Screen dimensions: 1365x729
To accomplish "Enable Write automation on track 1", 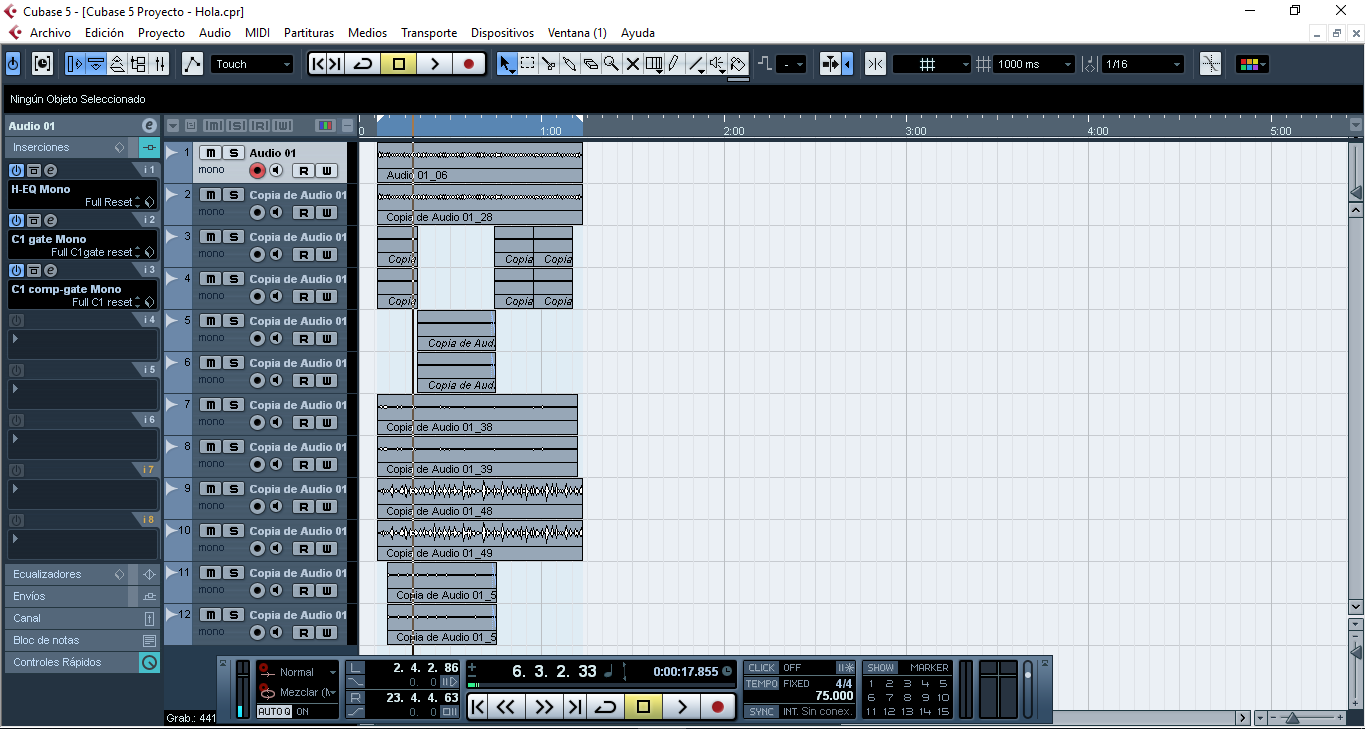I will [x=326, y=171].
